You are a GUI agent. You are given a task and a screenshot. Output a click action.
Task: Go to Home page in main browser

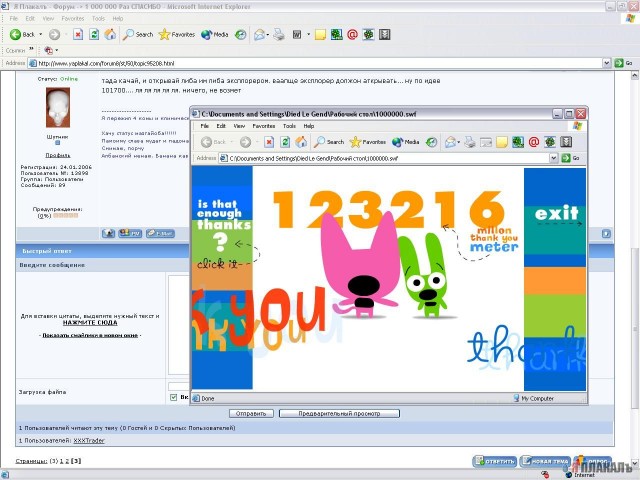(x=110, y=35)
